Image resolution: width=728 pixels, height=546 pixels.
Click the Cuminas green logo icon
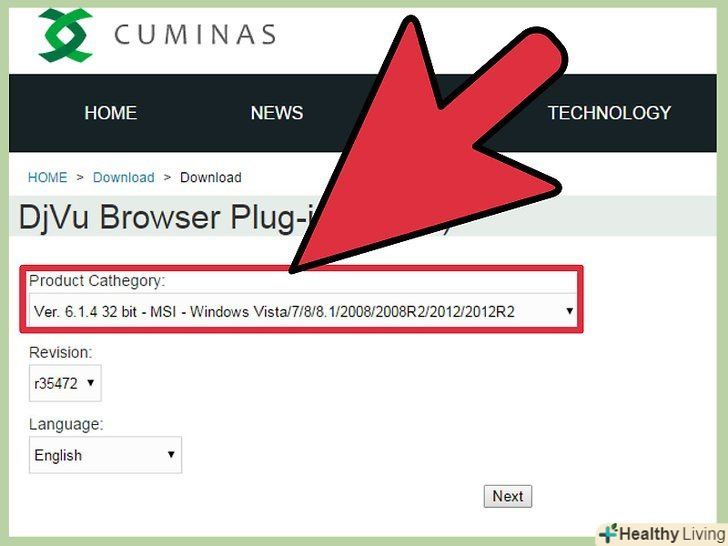pyautogui.click(x=65, y=35)
